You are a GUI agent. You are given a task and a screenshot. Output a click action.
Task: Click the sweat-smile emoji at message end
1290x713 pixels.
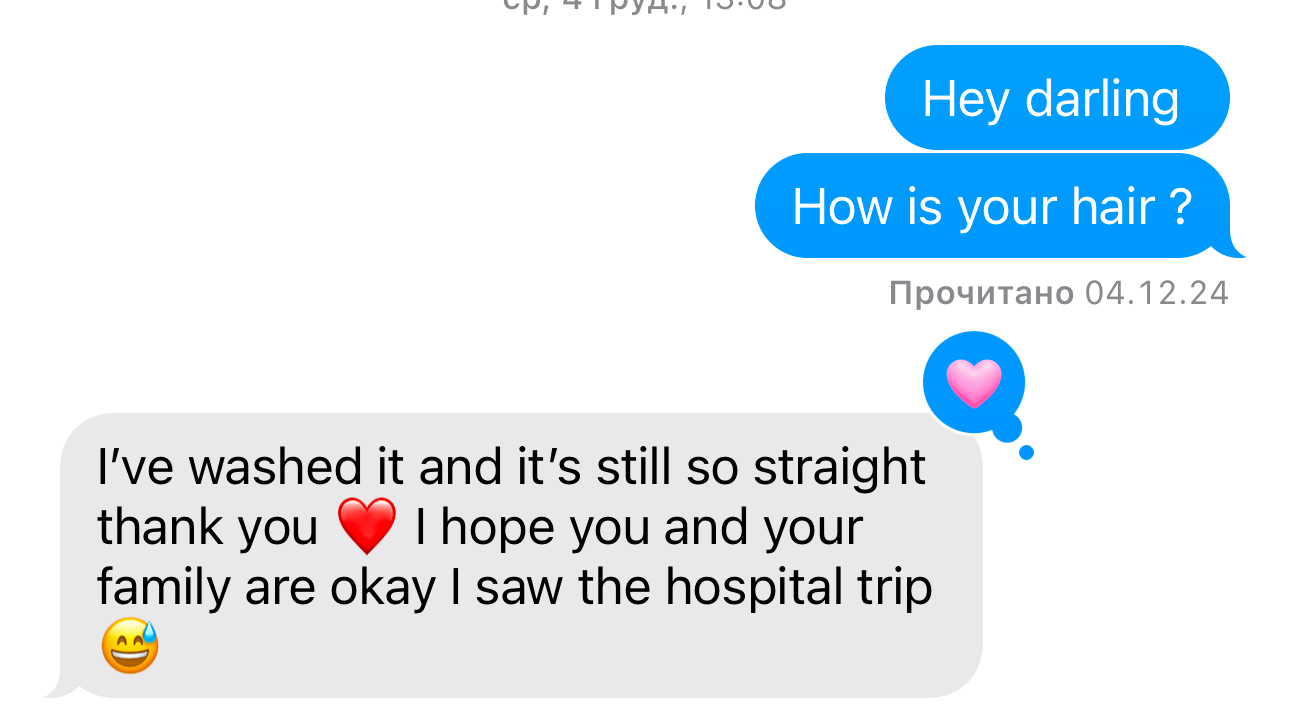tap(130, 646)
